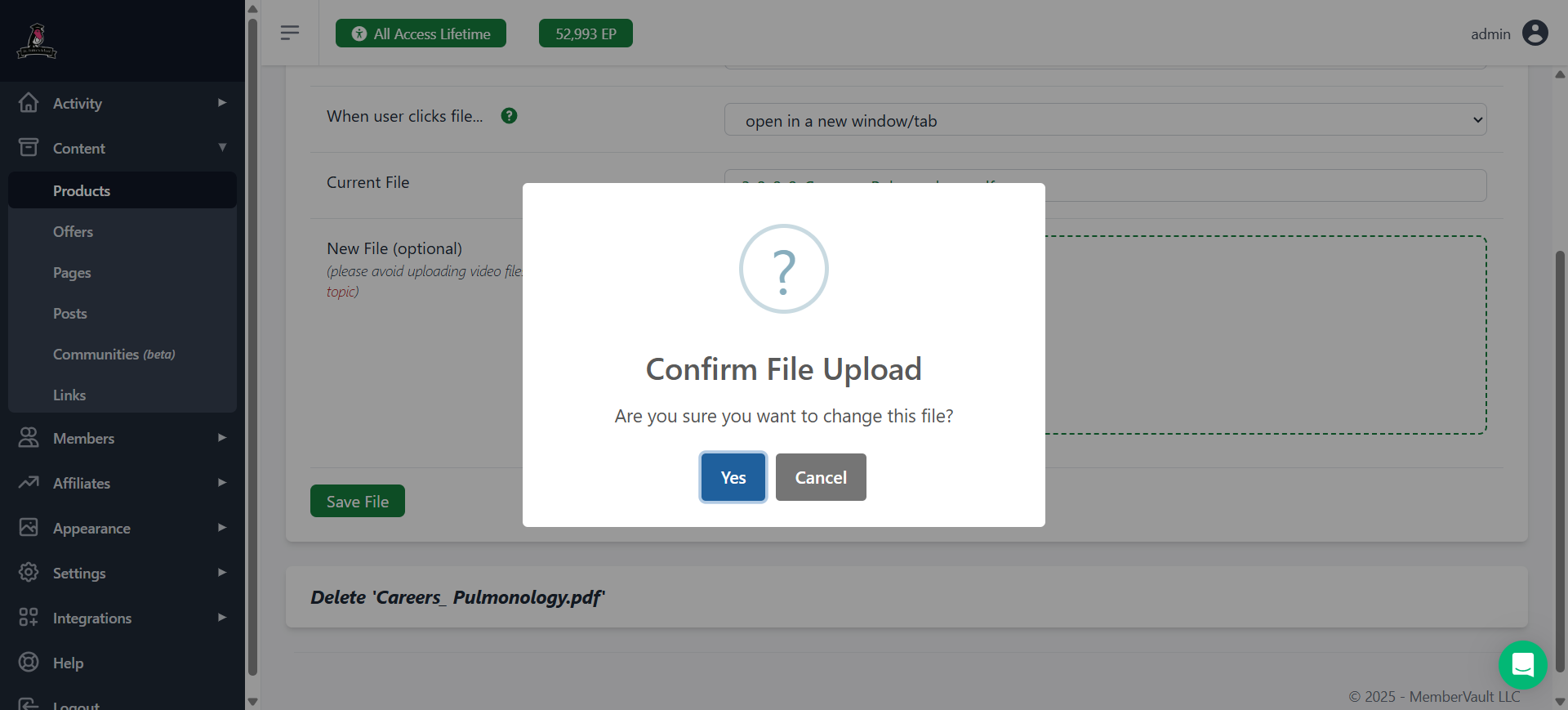Image resolution: width=1568 pixels, height=710 pixels.
Task: Click the Help text in the sidebar
Action: 68,663
